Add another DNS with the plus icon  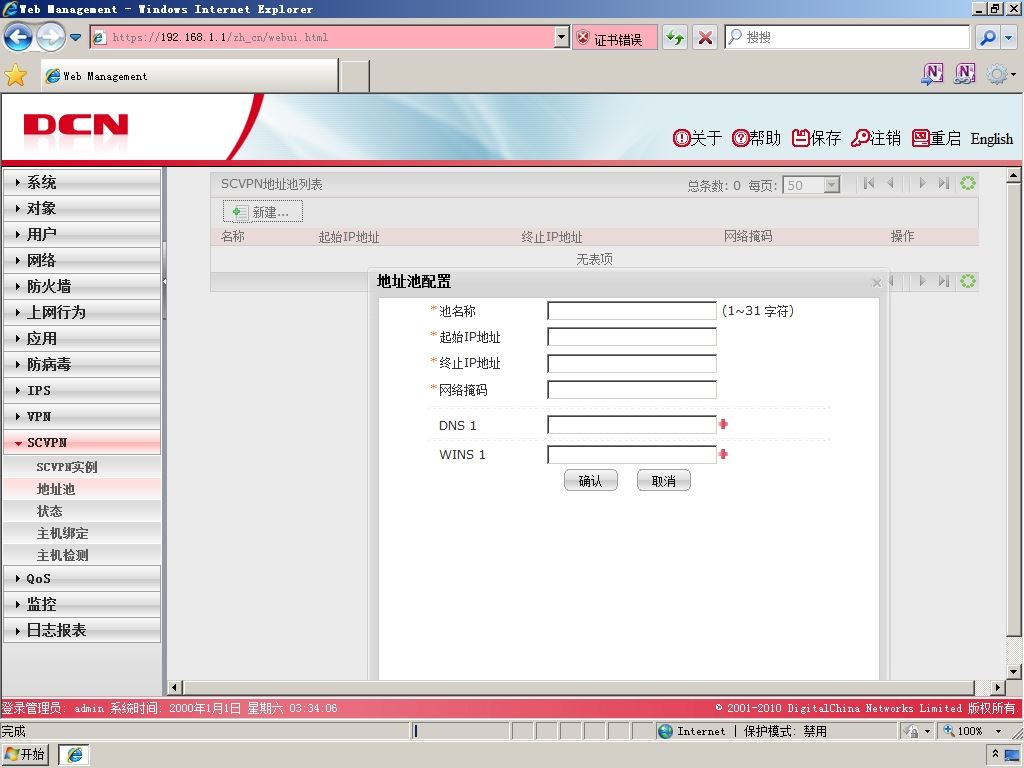tap(723, 424)
